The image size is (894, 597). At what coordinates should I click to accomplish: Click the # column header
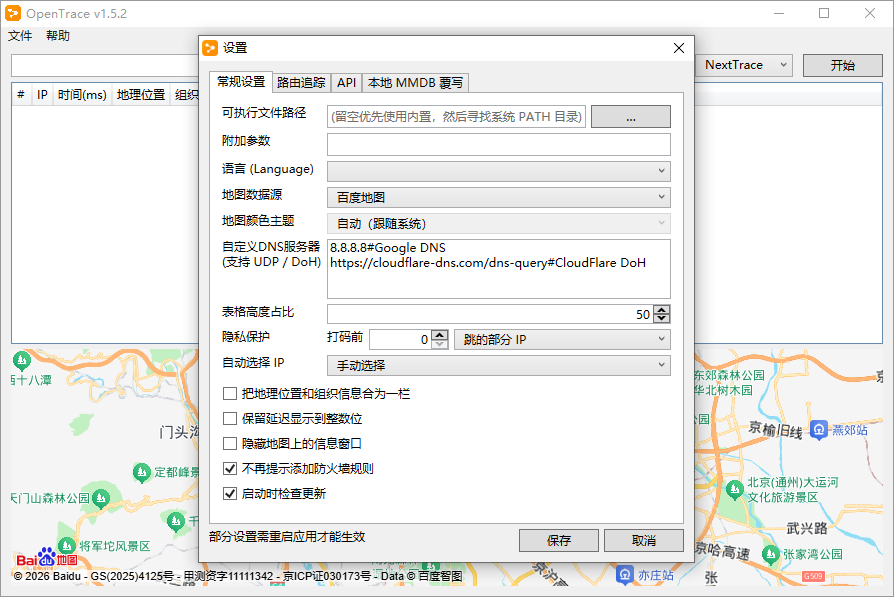coord(21,95)
